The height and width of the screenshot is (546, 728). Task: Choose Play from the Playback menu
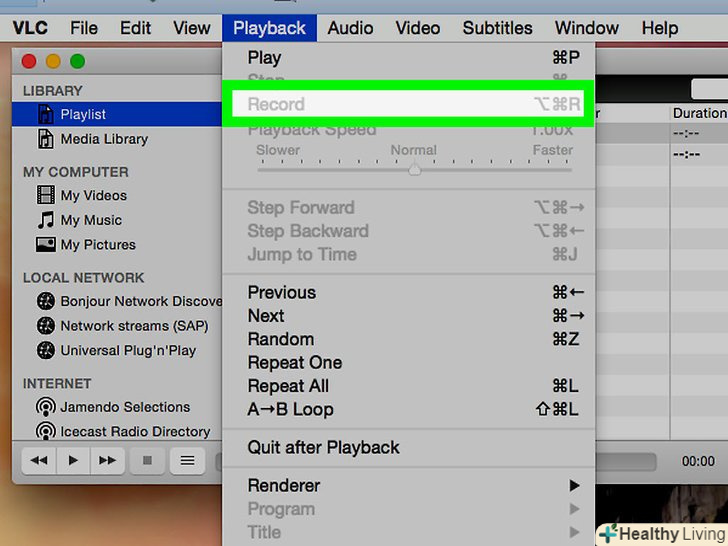coord(409,58)
